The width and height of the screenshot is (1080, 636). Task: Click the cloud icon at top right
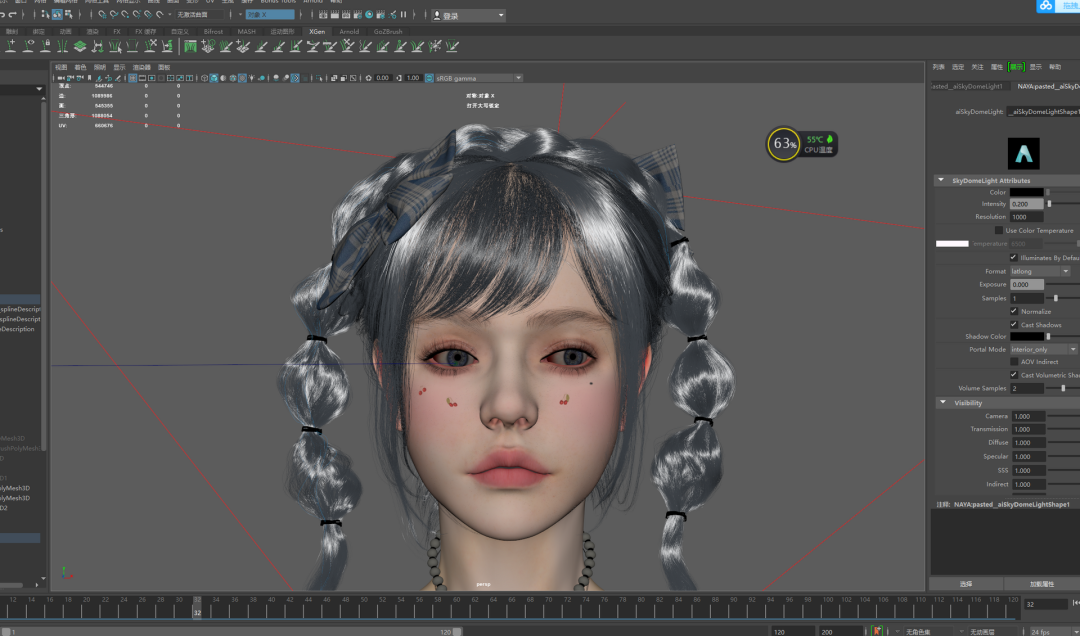click(1046, 6)
